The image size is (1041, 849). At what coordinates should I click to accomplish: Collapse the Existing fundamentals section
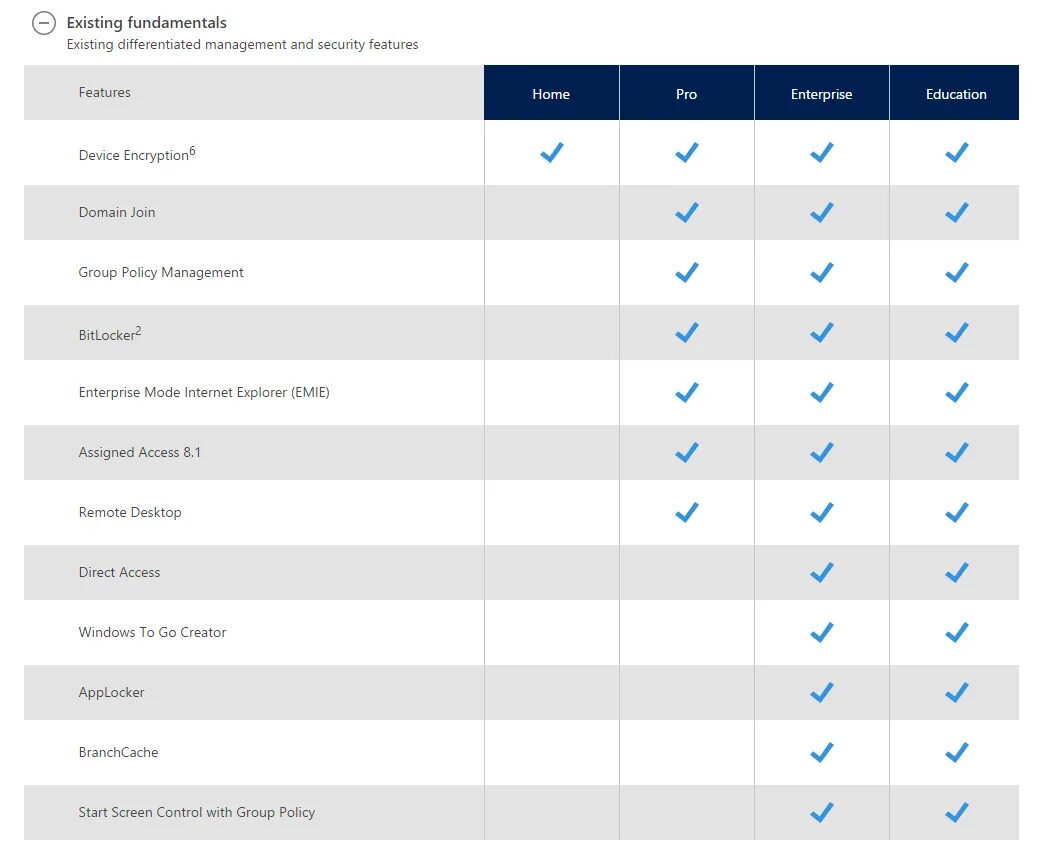pyautogui.click(x=43, y=23)
